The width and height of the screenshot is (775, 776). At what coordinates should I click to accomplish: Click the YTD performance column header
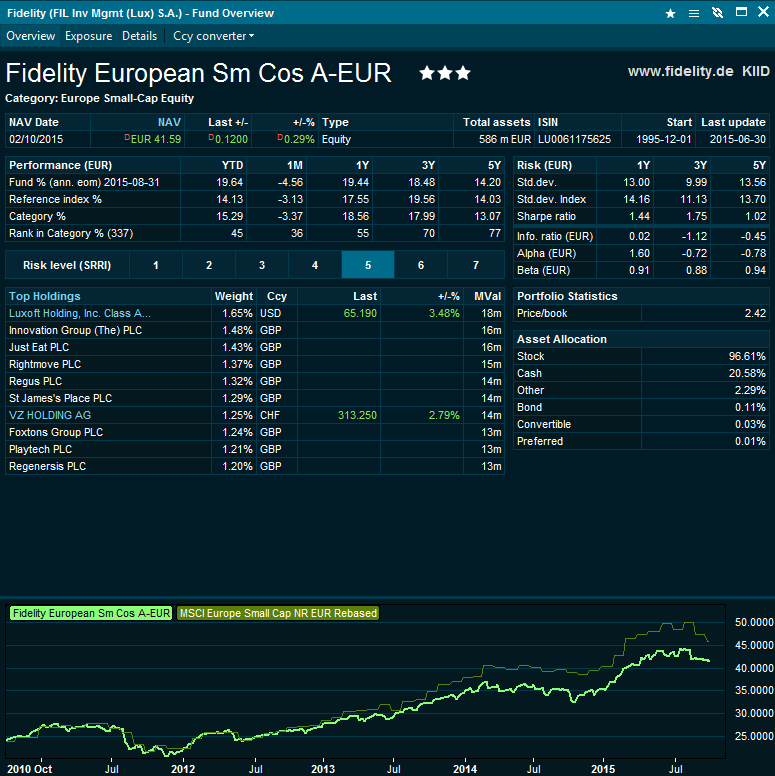[x=233, y=165]
